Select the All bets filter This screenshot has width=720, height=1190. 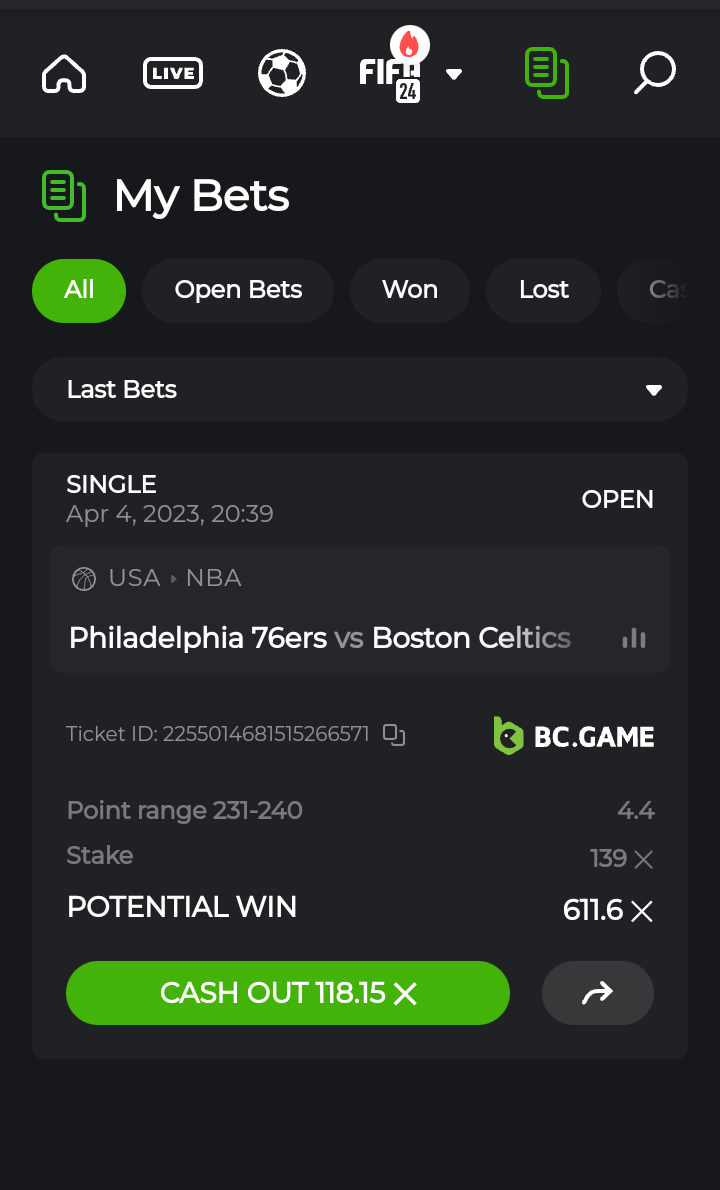click(79, 290)
